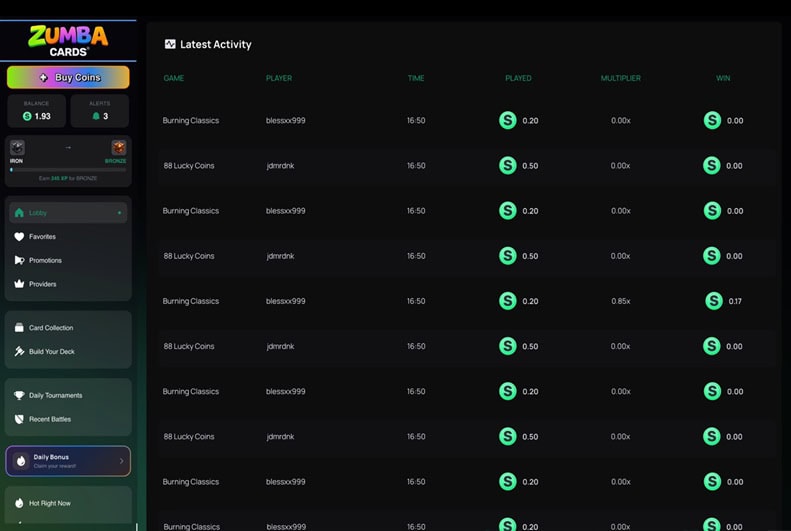Open the alerts bell icon
The image size is (791, 531).
click(x=96, y=116)
